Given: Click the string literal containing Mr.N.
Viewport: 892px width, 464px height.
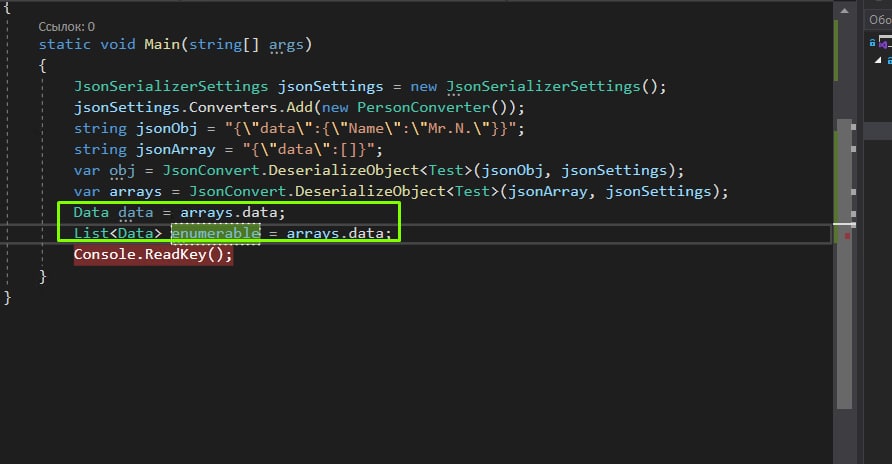Looking at the screenshot, I should (370, 129).
